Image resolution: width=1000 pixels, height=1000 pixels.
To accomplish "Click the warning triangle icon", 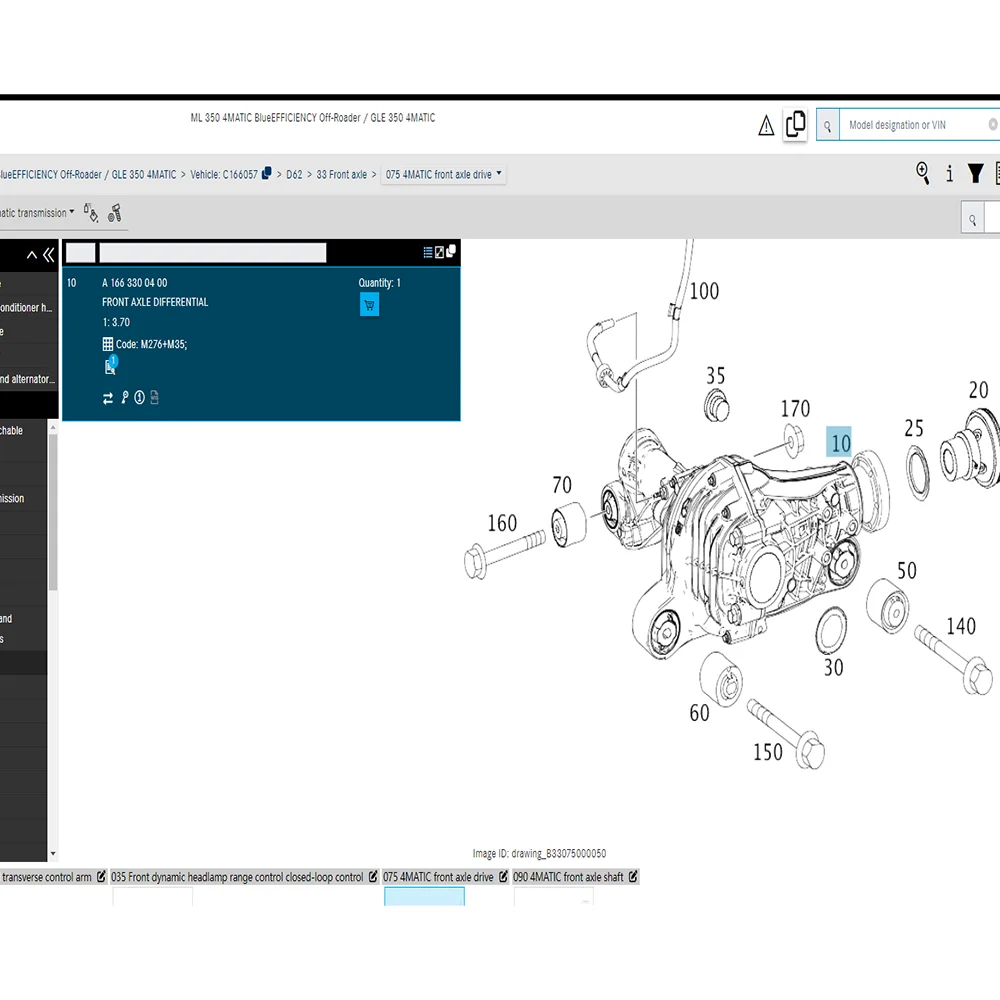I will pyautogui.click(x=766, y=125).
